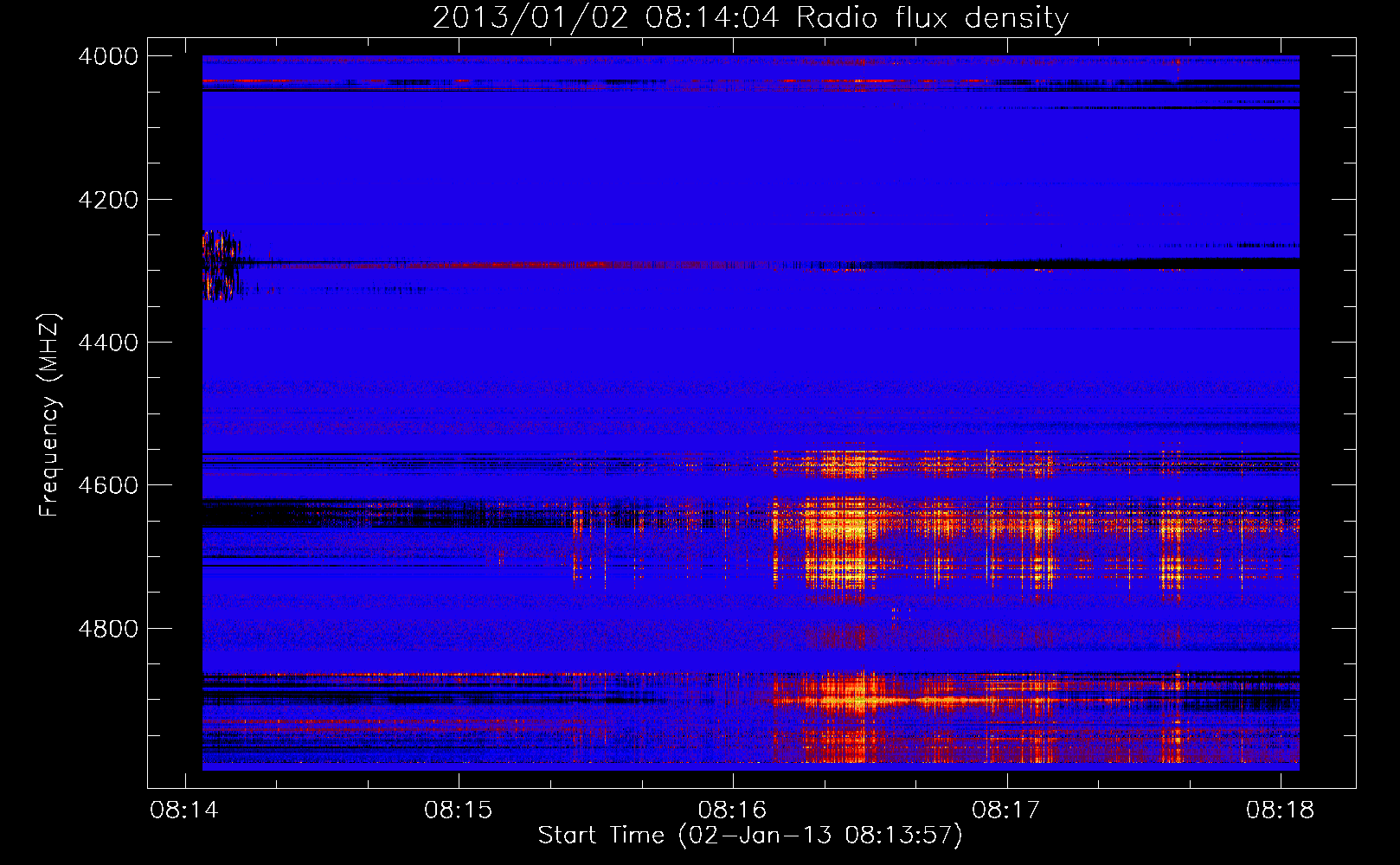The height and width of the screenshot is (865, 1400).
Task: Click the plot title '2013/01/02 08:14:04 Radio flux density'
Action: 750,17
